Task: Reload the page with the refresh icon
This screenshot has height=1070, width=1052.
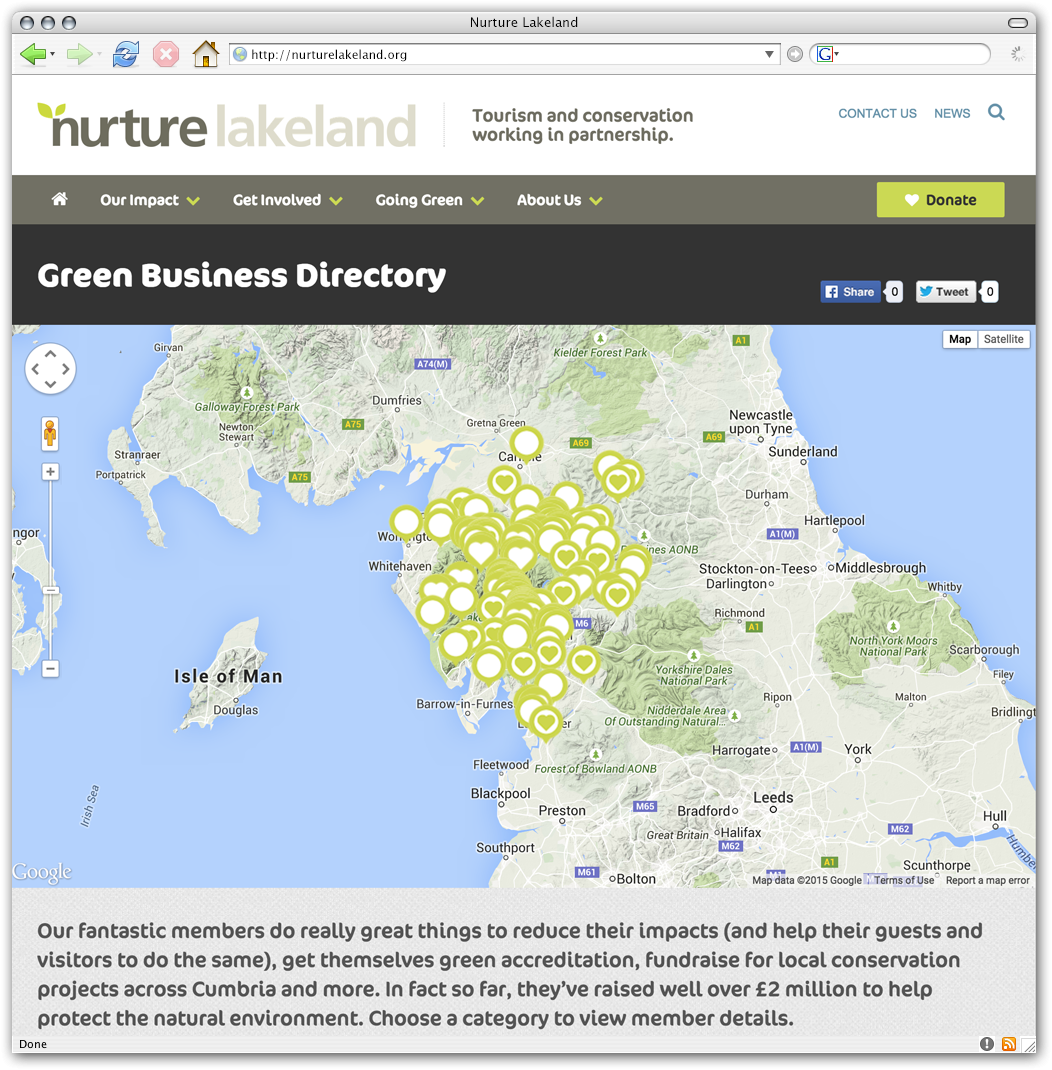Action: 126,54
